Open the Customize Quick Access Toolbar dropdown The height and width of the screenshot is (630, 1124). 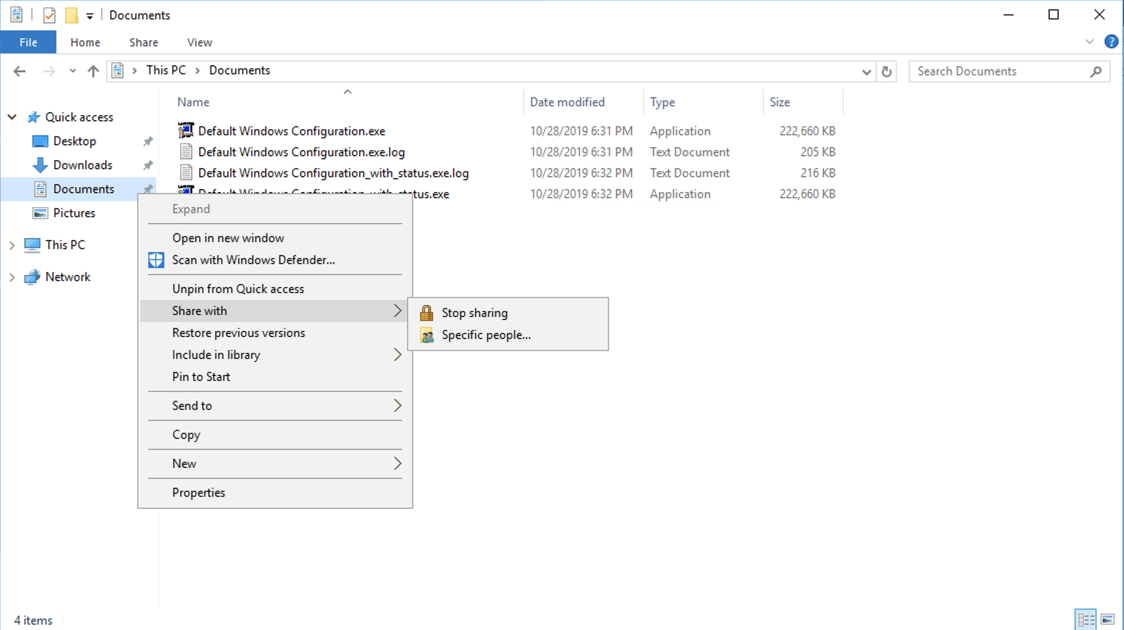(x=90, y=15)
